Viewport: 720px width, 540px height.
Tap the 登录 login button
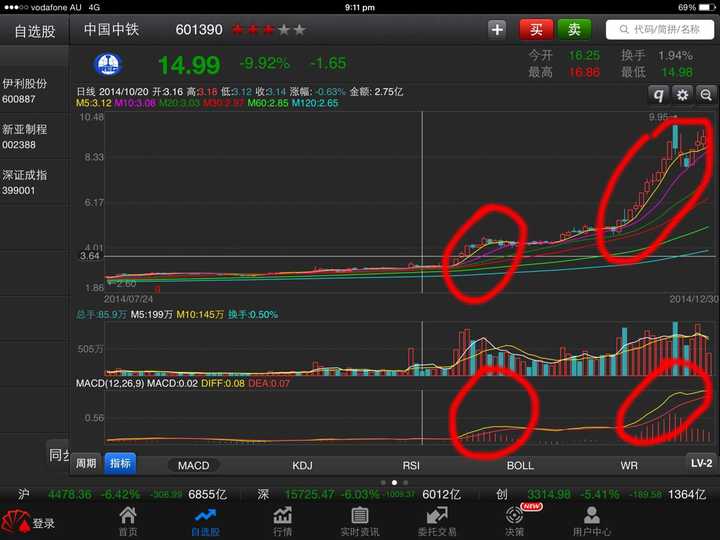(28, 523)
